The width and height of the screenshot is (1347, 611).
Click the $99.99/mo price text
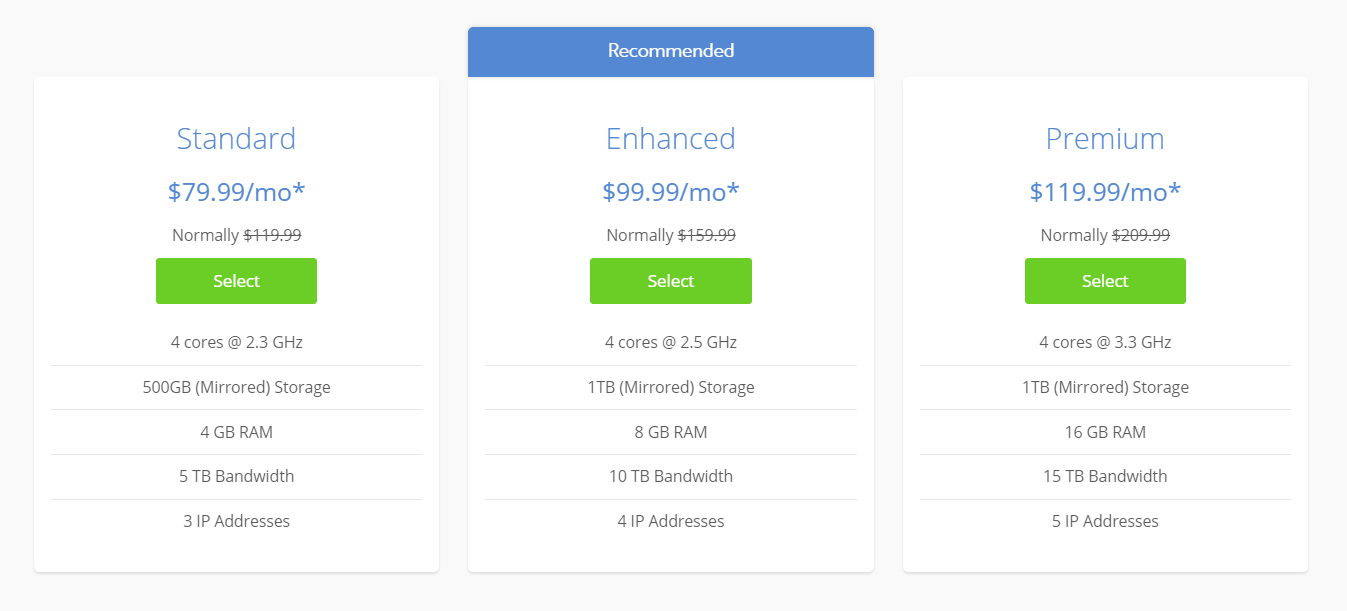coord(670,191)
